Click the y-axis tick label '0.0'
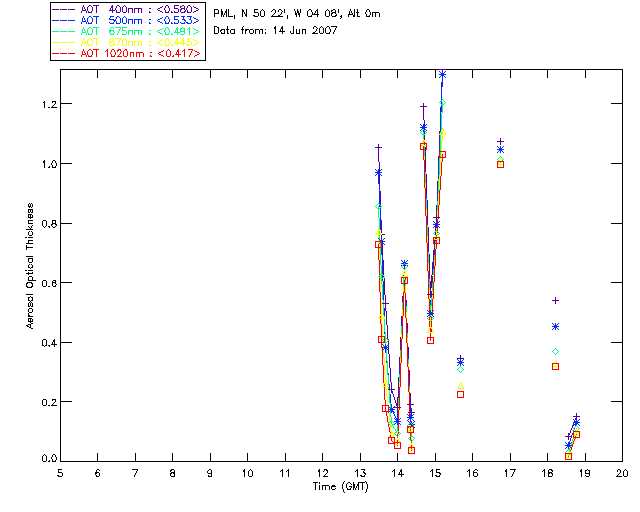 (49, 459)
